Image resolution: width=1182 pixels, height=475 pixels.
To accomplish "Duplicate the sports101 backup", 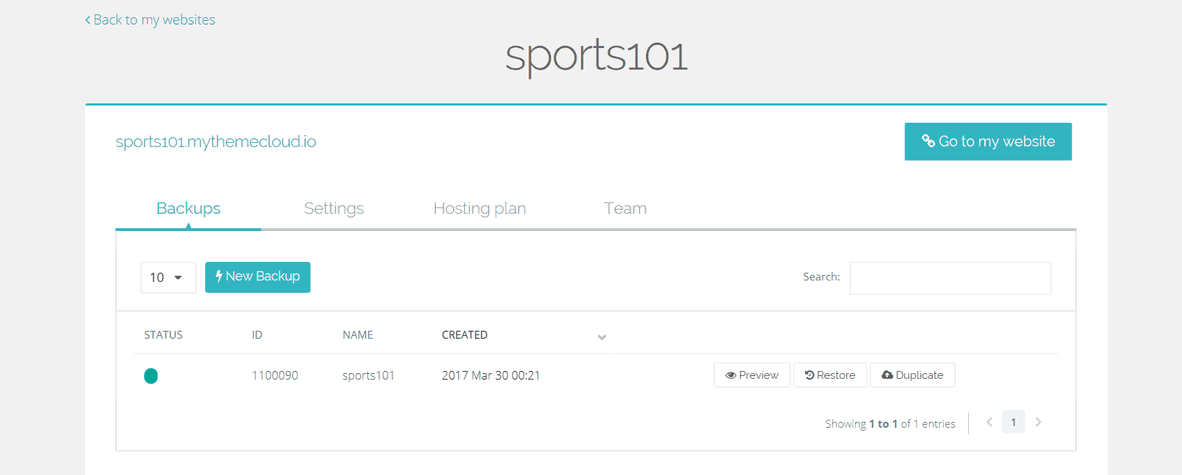I will point(912,375).
